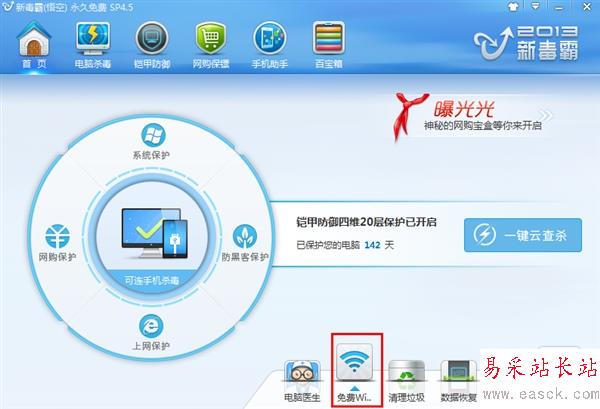Viewport: 600px width, 409px height.
Task: Click the double-chevron arrow on banner
Action: (x=546, y=115)
